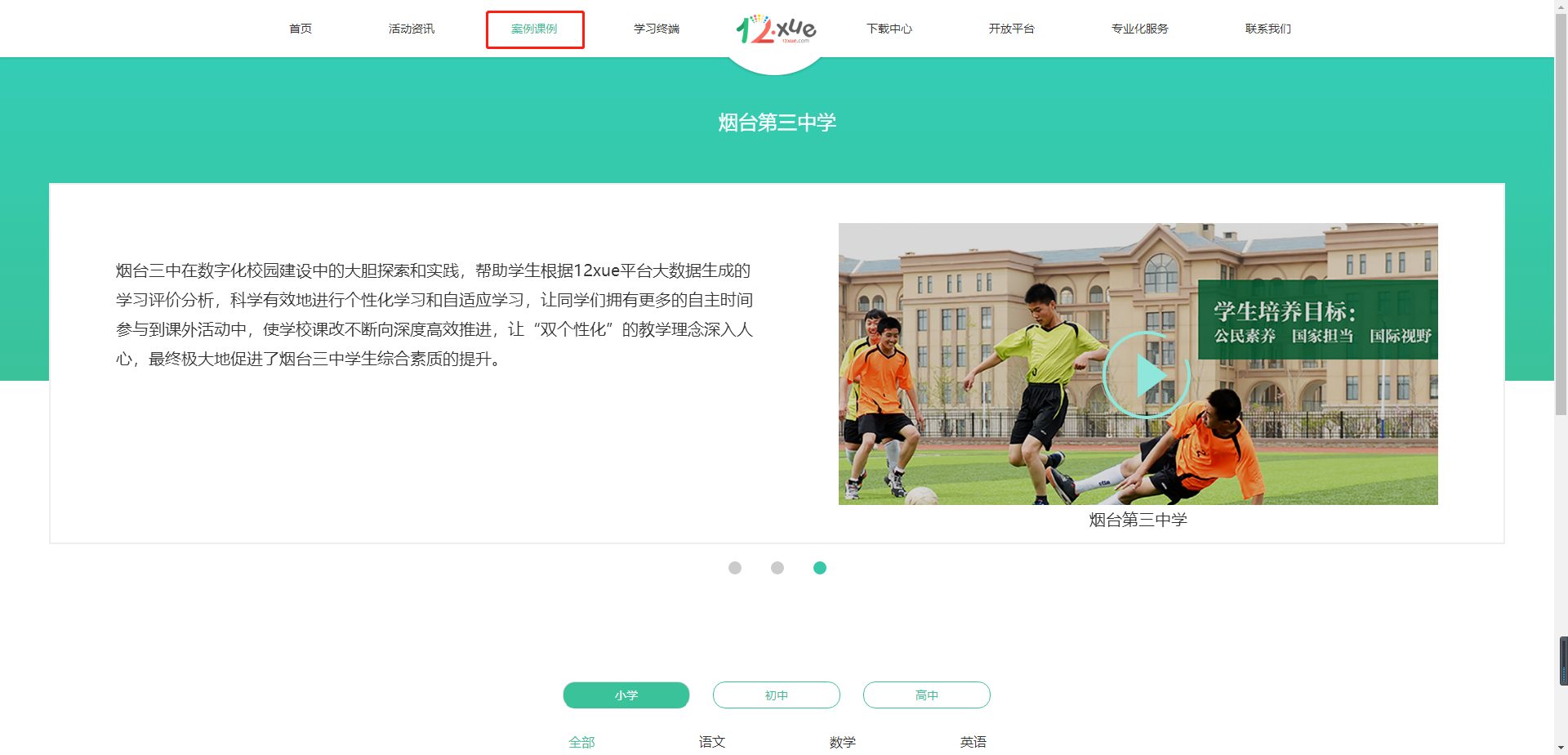Image resolution: width=1568 pixels, height=755 pixels.
Task: Open the 学习终端 menu item
Action: pyautogui.click(x=657, y=29)
